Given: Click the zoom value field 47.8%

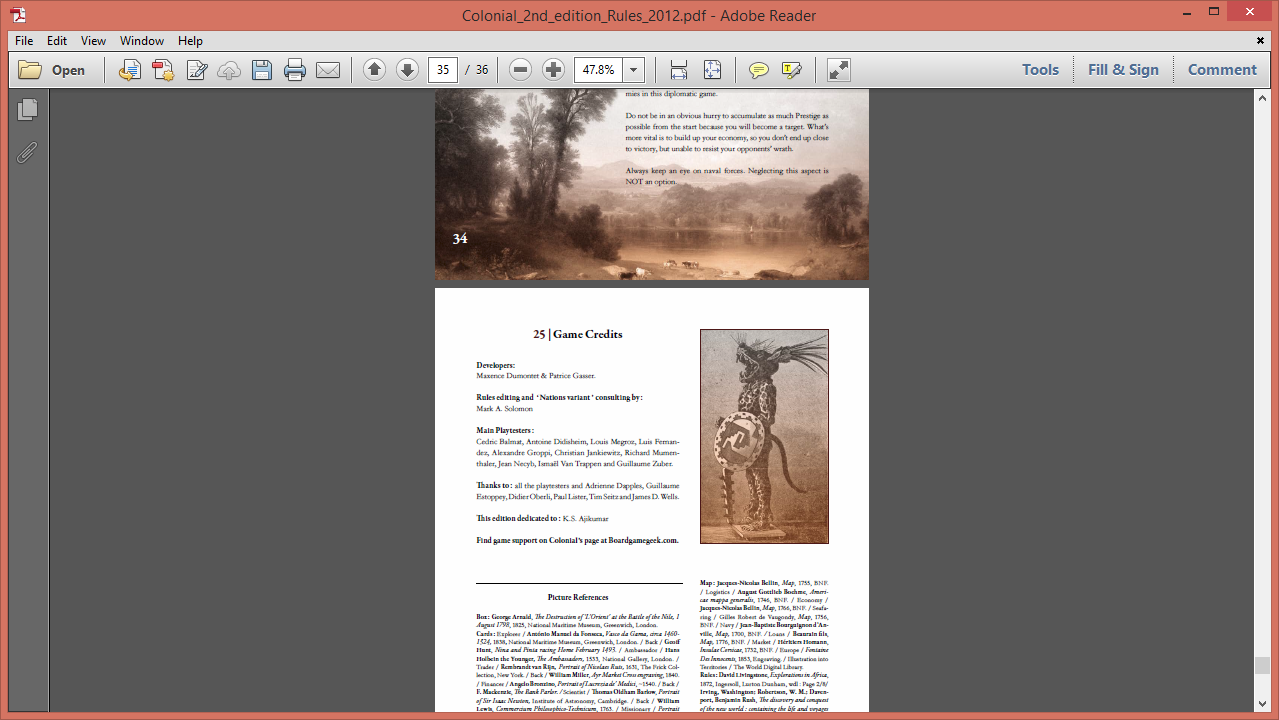Looking at the screenshot, I should 598,70.
